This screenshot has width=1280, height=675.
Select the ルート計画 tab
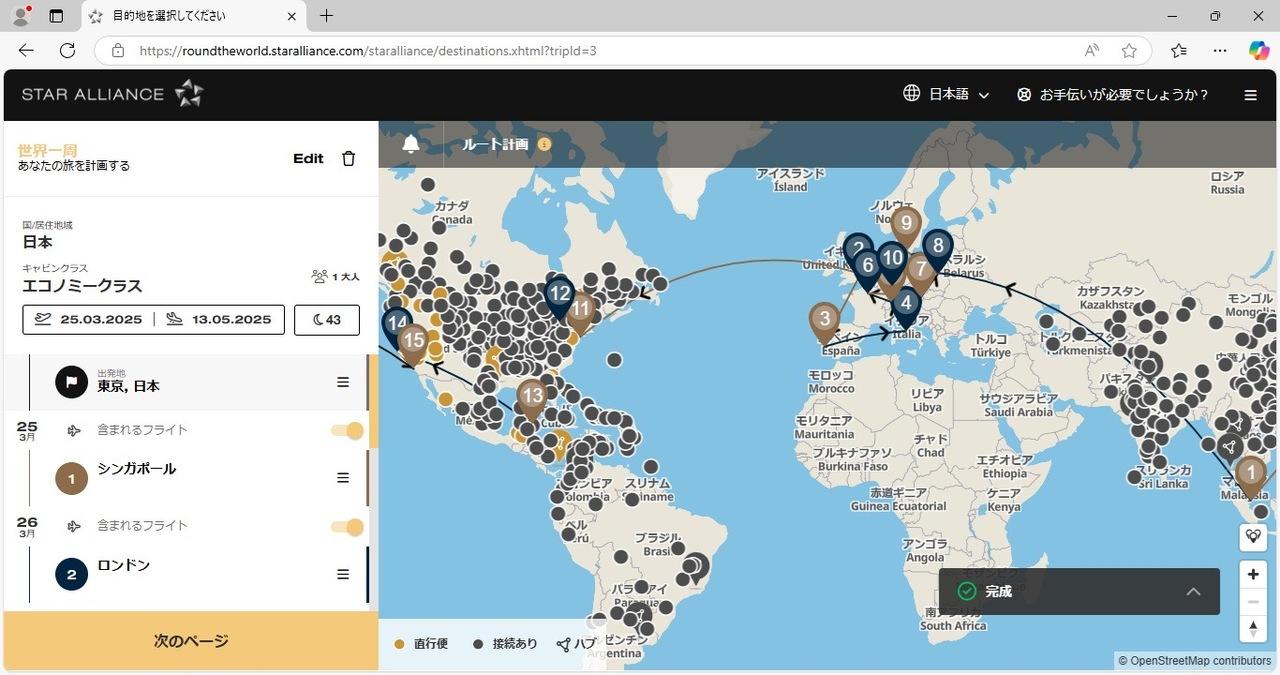pyautogui.click(x=495, y=144)
